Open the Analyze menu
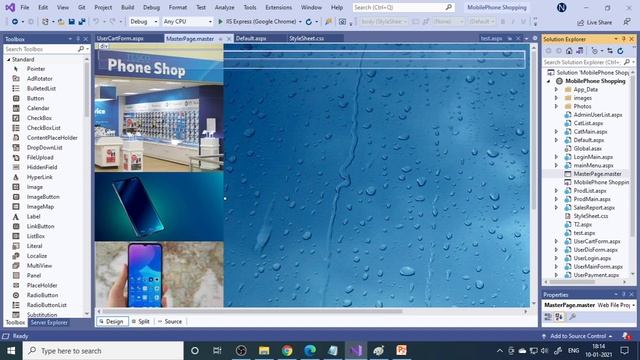The width and height of the screenshot is (640, 360). tap(224, 7)
